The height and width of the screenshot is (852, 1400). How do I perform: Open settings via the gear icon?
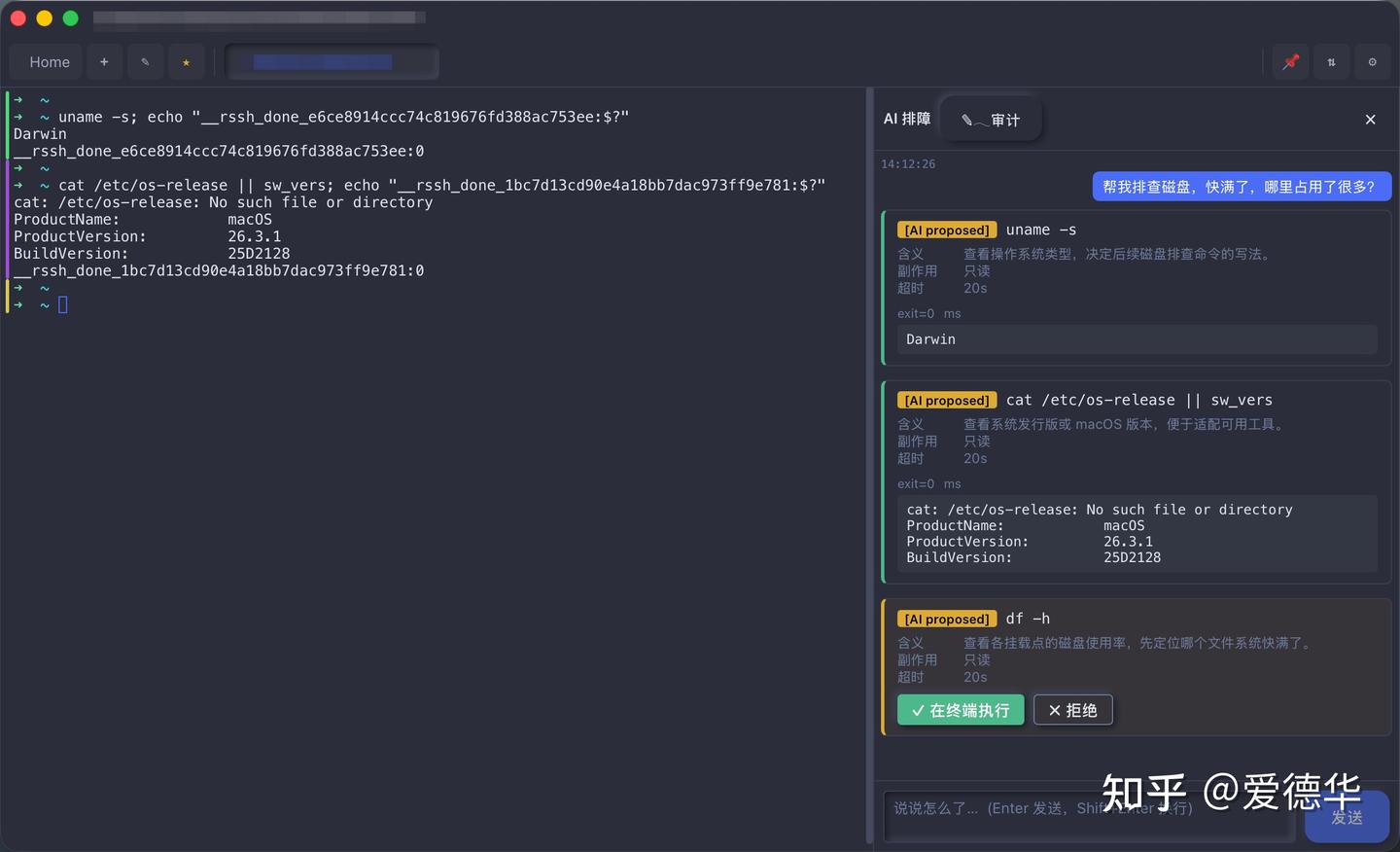click(1373, 62)
